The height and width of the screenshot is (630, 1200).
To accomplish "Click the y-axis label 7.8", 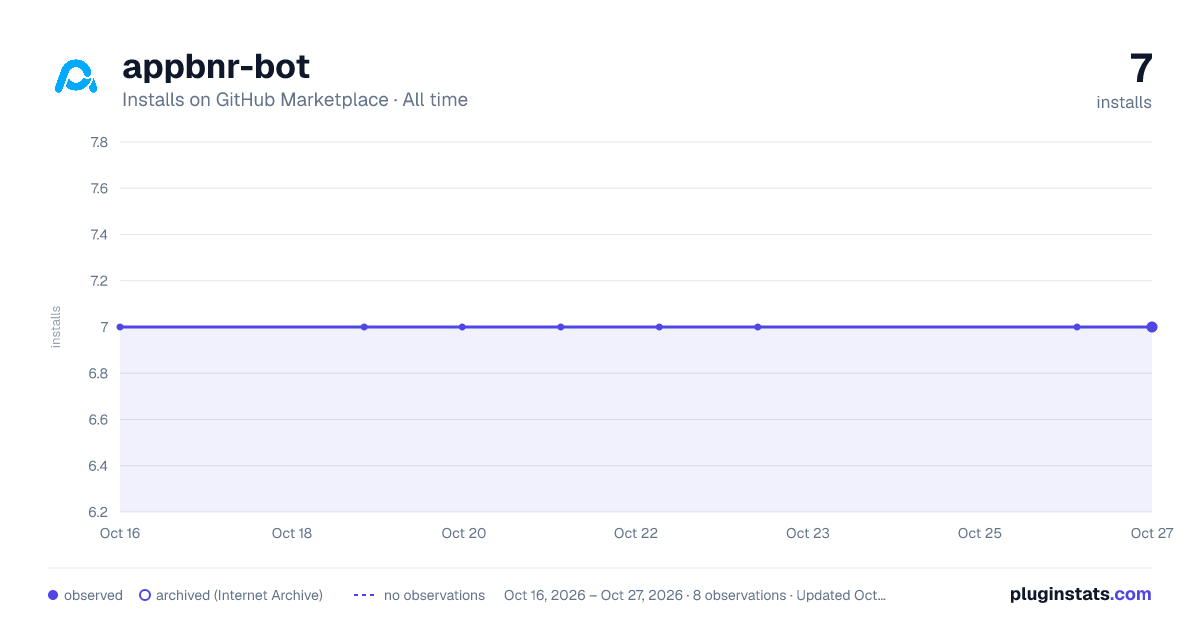I will 99,142.
